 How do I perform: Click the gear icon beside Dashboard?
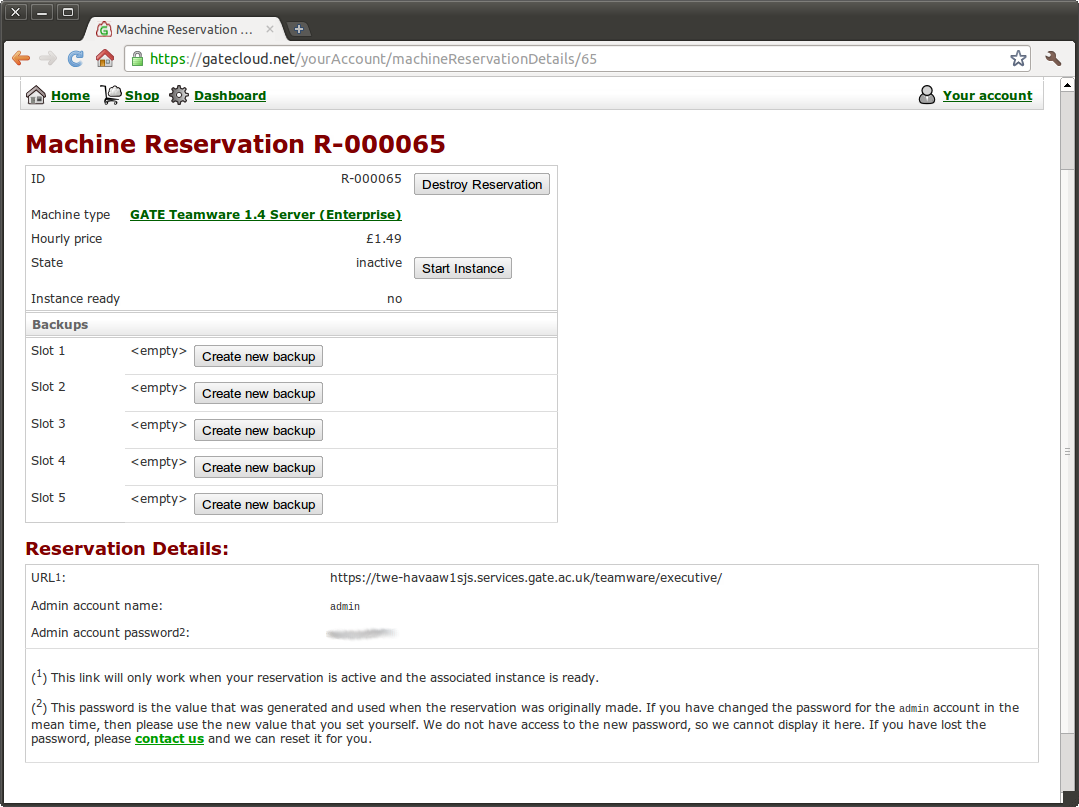[x=179, y=95]
